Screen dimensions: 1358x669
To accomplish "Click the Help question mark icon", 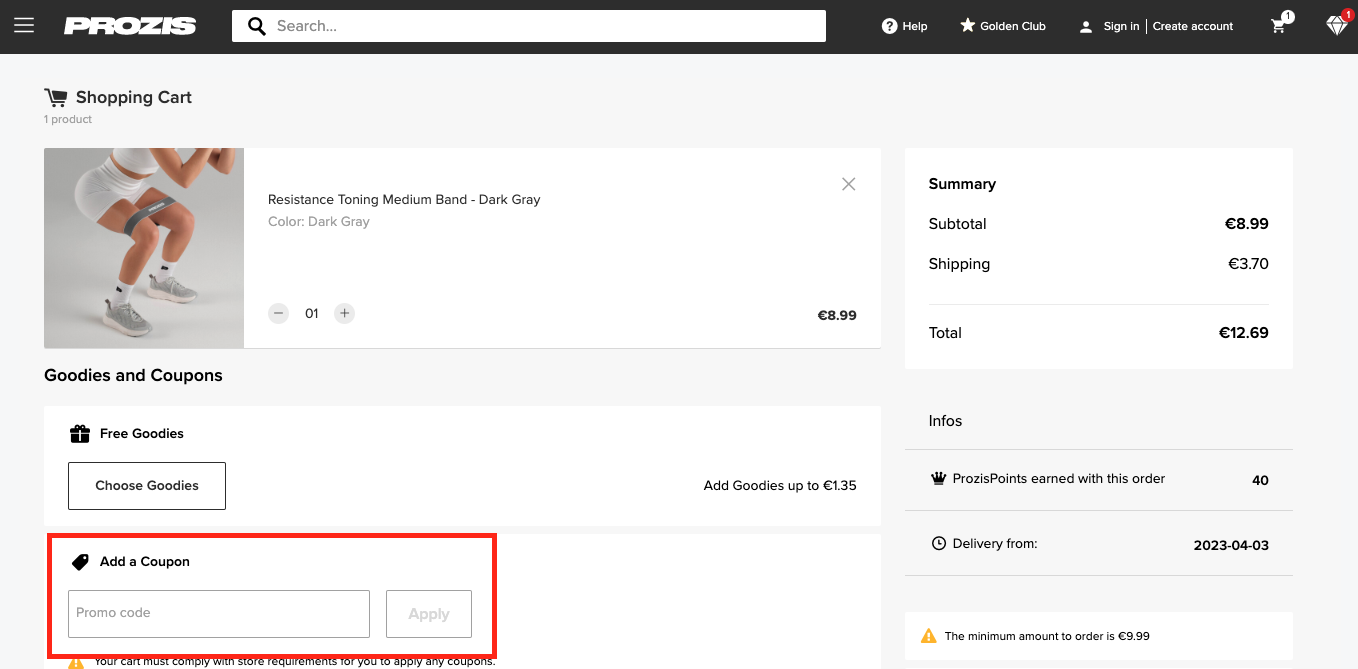I will click(889, 26).
